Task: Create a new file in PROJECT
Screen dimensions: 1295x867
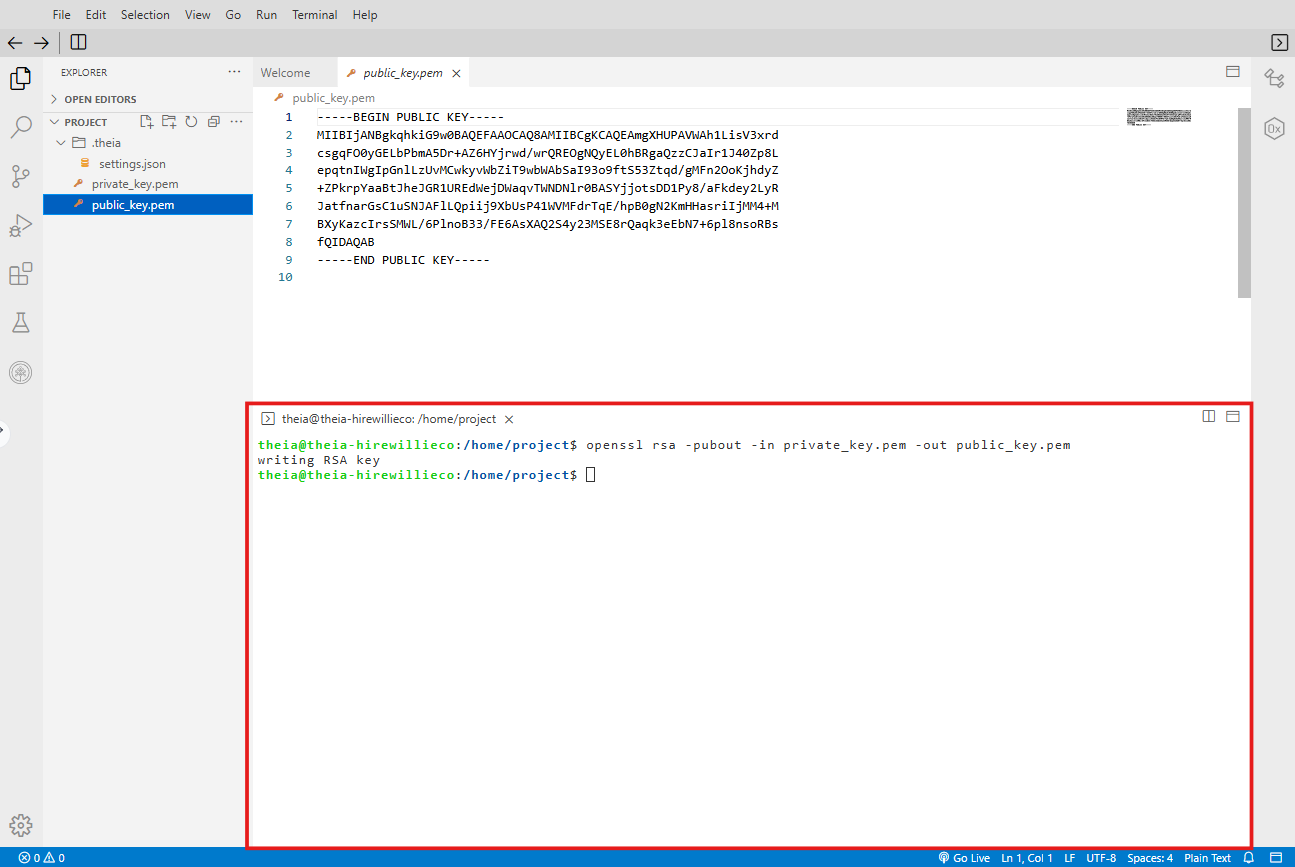Action: point(147,122)
